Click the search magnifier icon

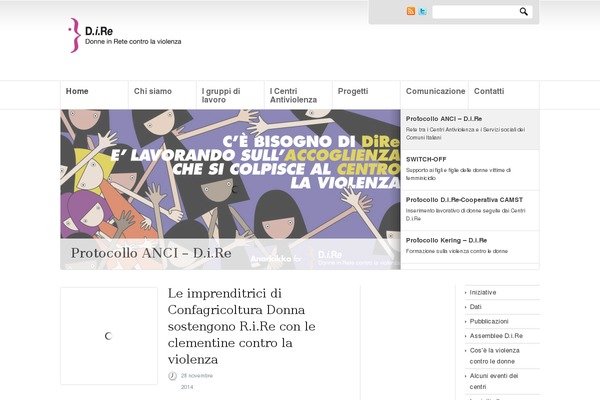click(523, 11)
